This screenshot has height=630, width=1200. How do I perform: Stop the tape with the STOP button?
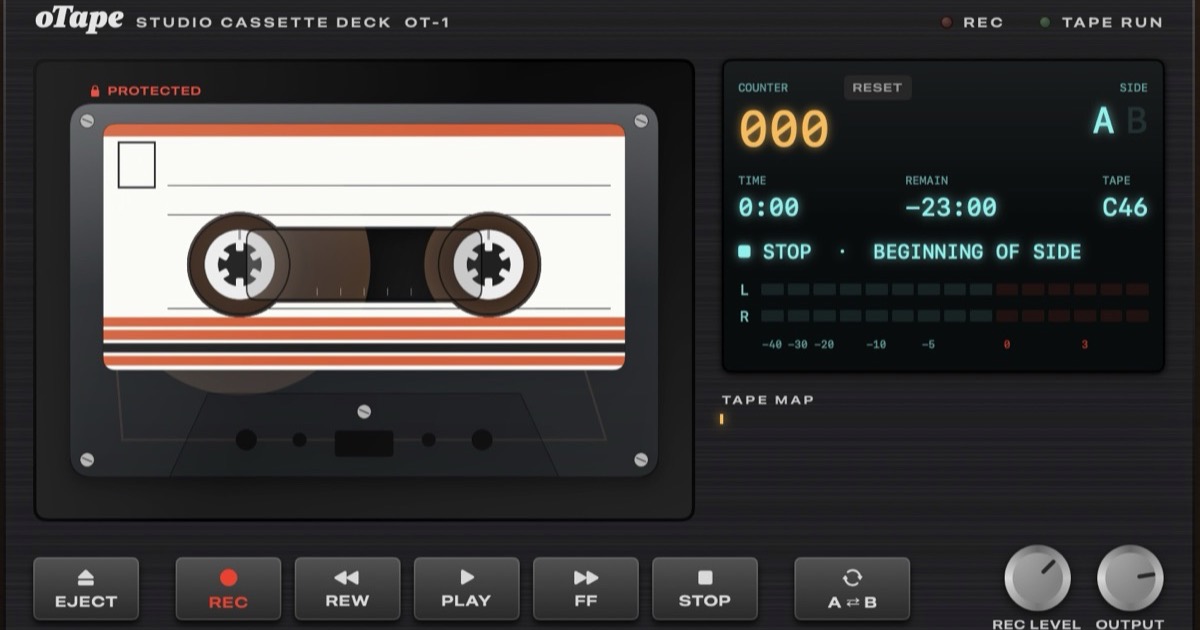[705, 590]
